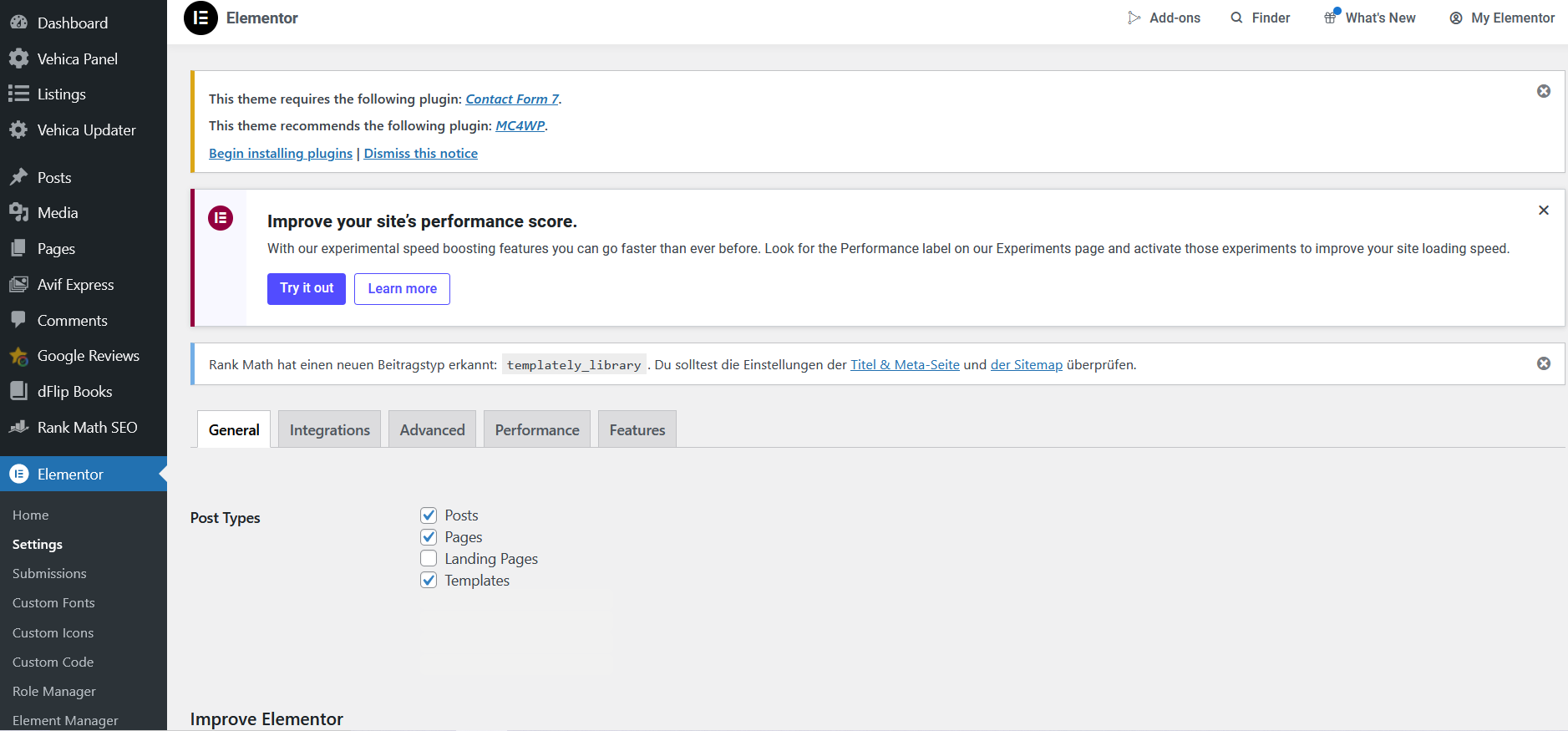Click Begin installing plugins link
1568x731 pixels.
(281, 153)
